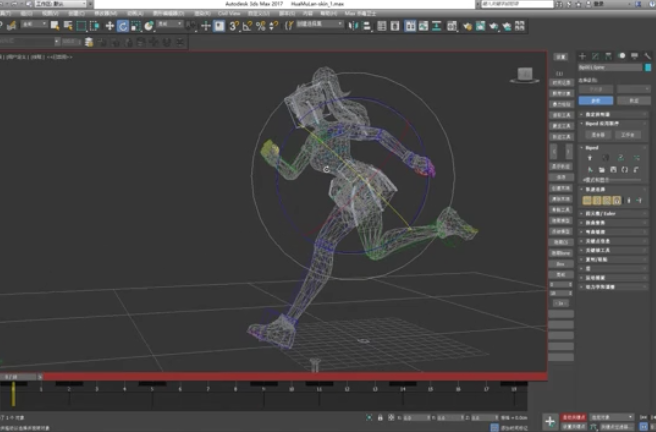This screenshot has height=432, width=656.
Task: Toggle the Angle Snap button in toolbar
Action: [246, 25]
